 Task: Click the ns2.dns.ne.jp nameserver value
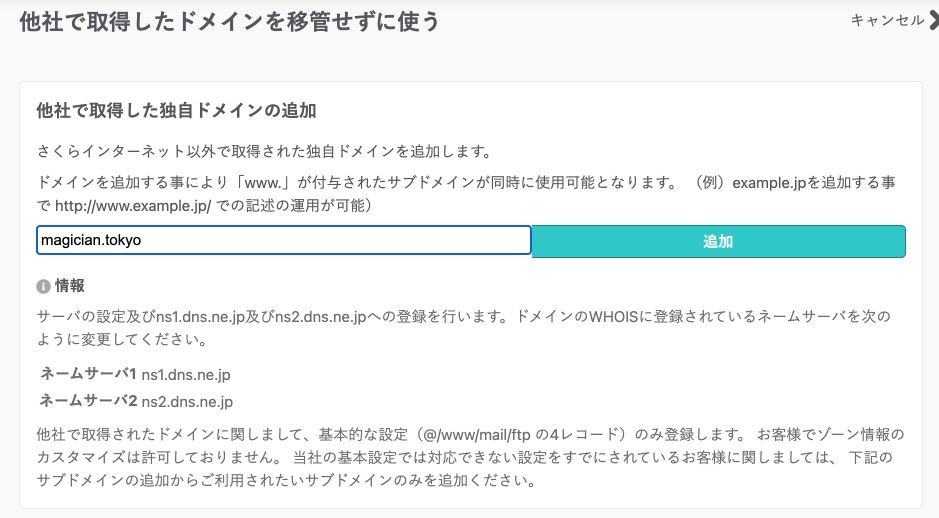187,402
